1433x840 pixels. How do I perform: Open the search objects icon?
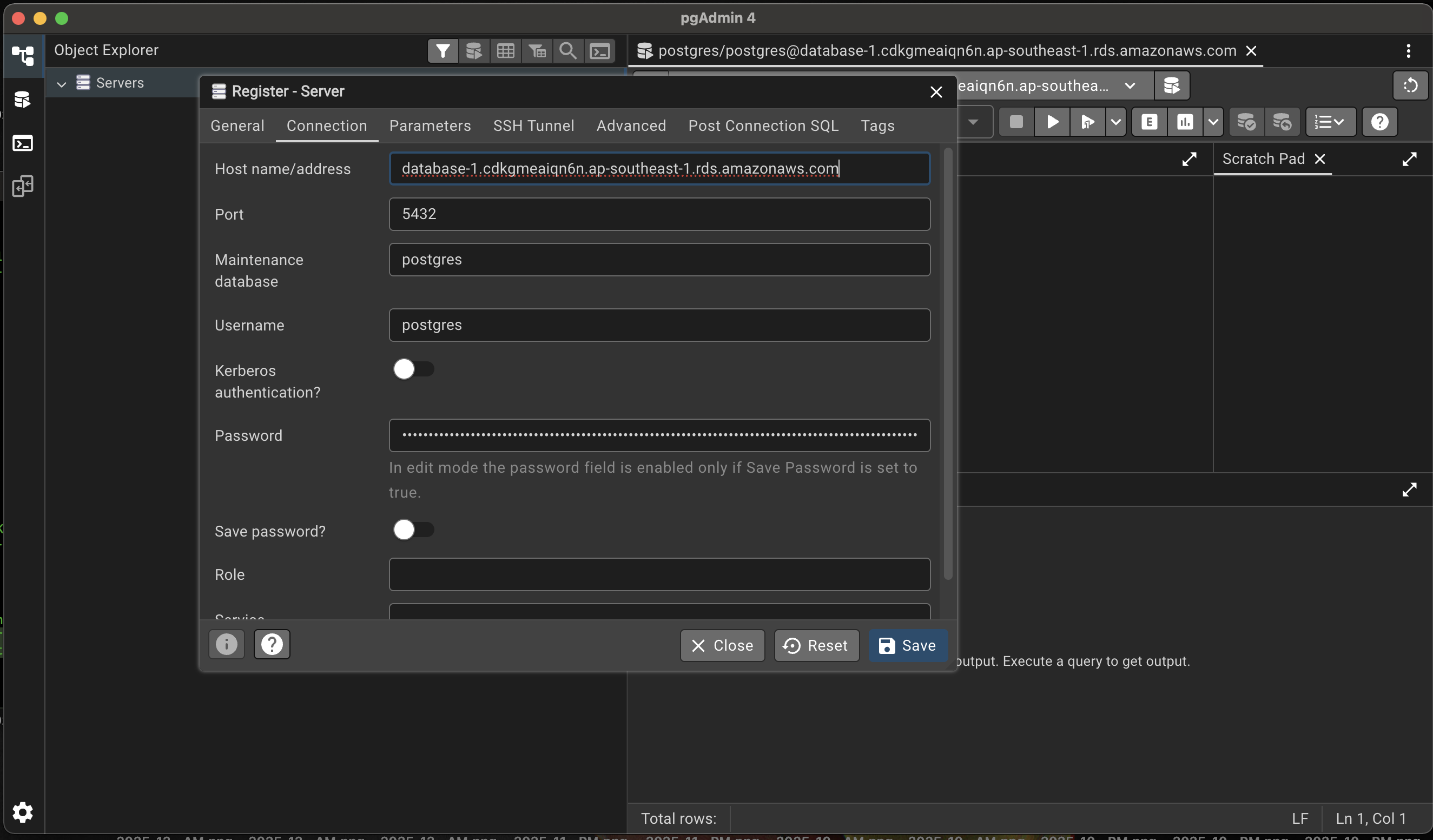(568, 51)
